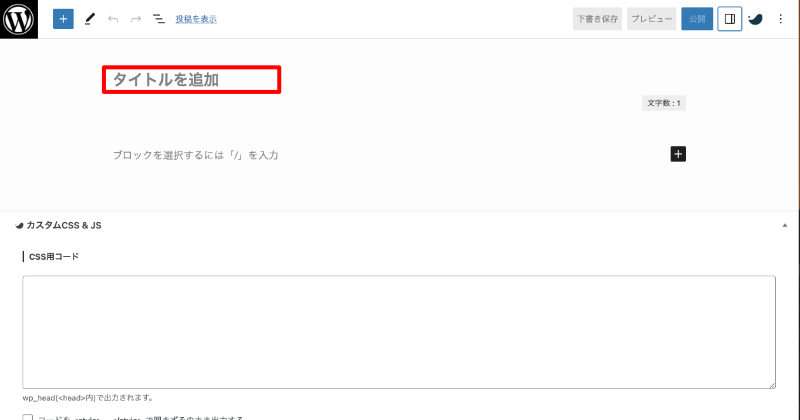Screen dimensions: 800x420
Task: Open the プレビュー preview button
Action: coord(652,19)
